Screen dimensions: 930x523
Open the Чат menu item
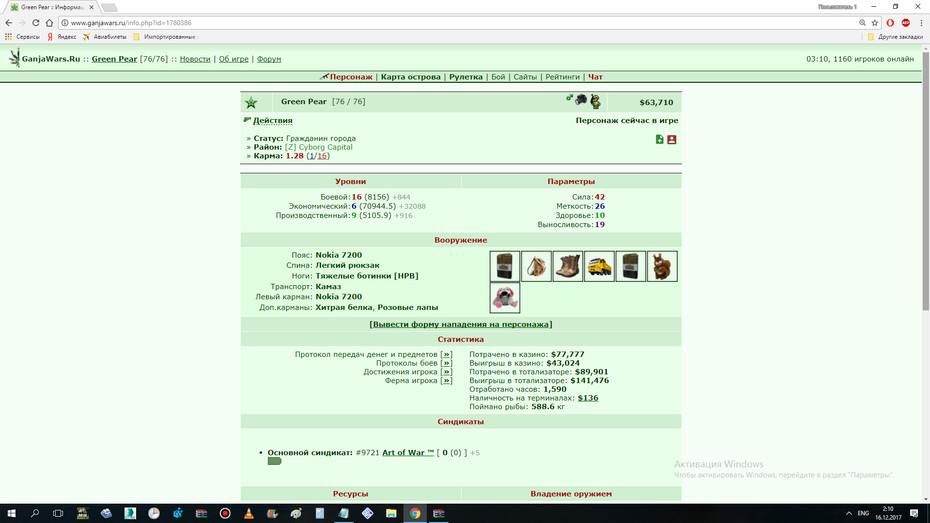(595, 77)
